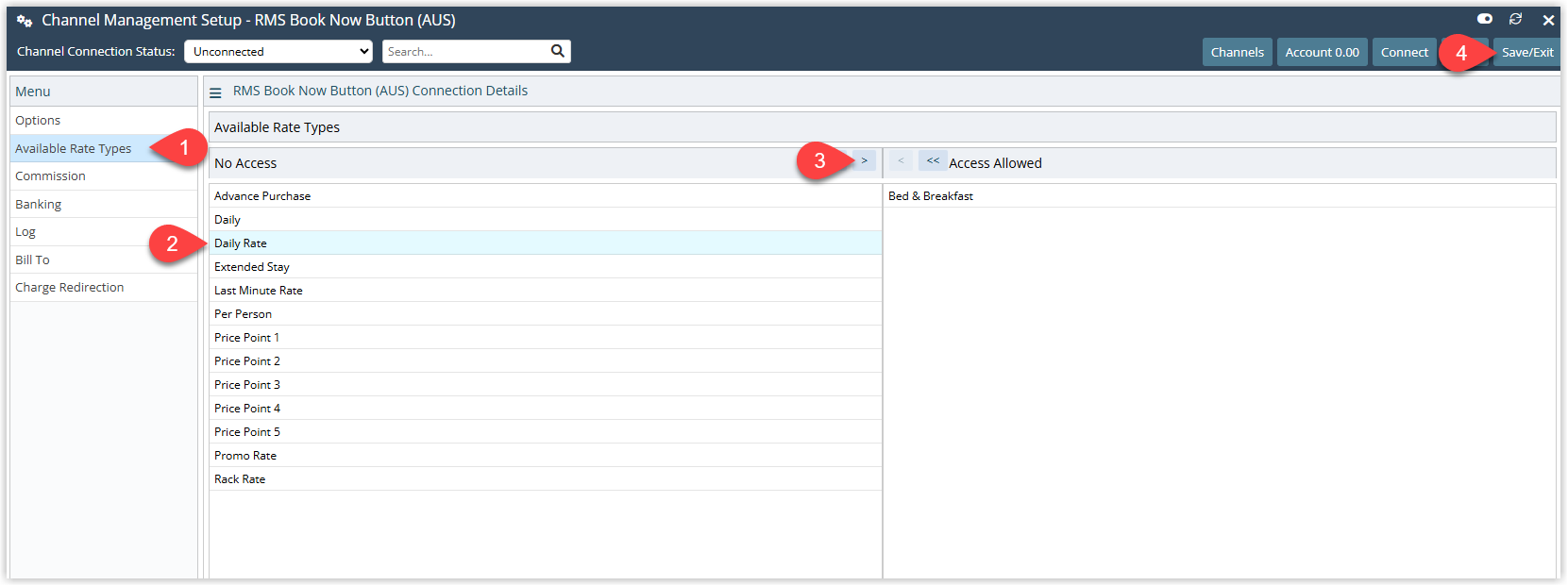
Task: Select Price Point 1 row
Action: pos(546,337)
